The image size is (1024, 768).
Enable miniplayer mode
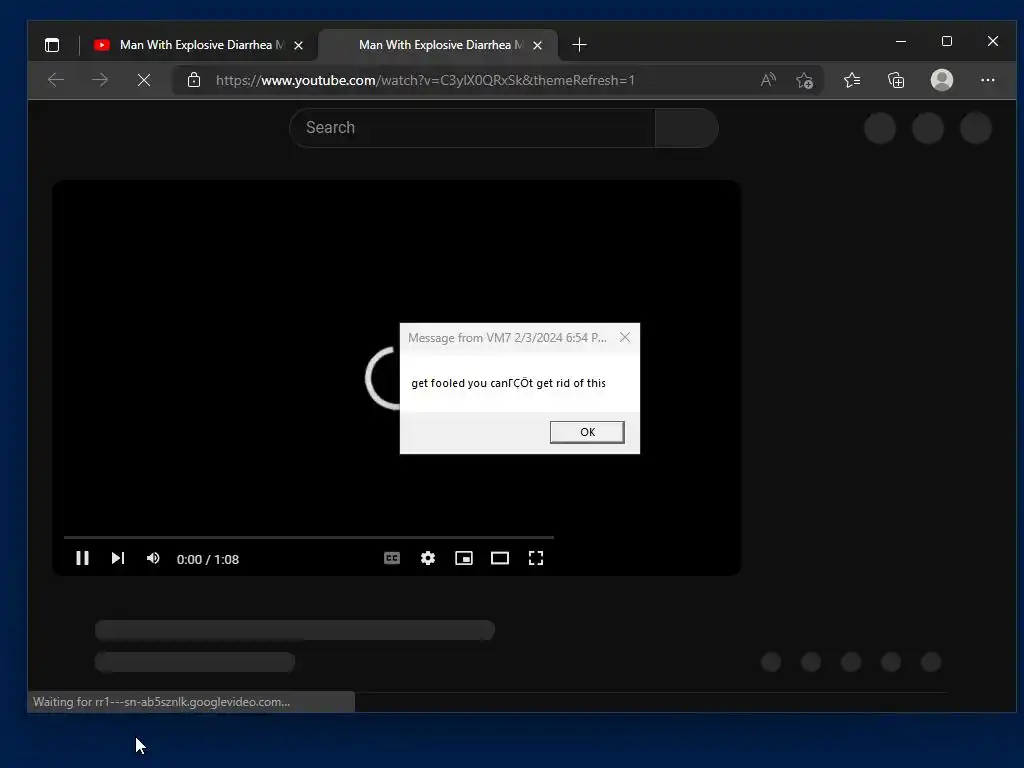pos(464,558)
